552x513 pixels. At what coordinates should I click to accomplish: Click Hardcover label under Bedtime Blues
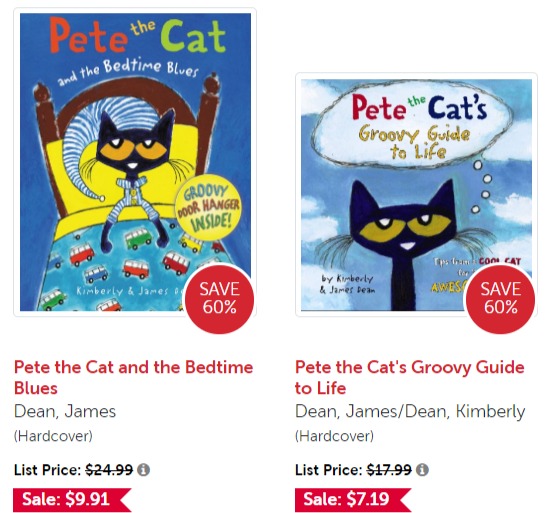[53, 436]
